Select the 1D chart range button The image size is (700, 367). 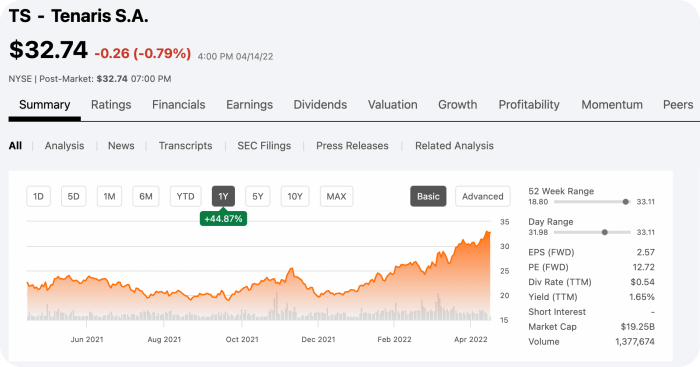pyautogui.click(x=38, y=196)
